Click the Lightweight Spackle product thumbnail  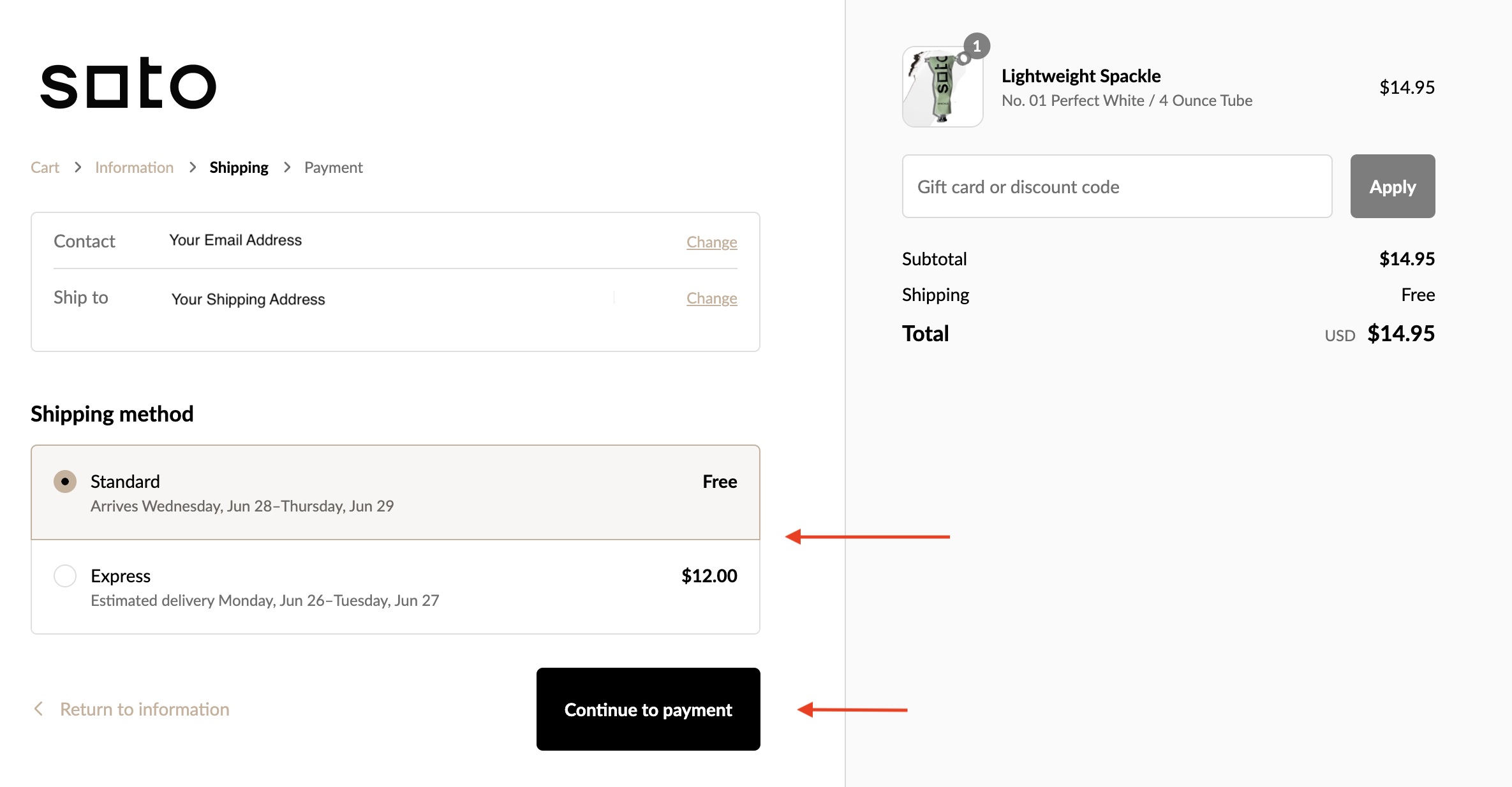(942, 87)
